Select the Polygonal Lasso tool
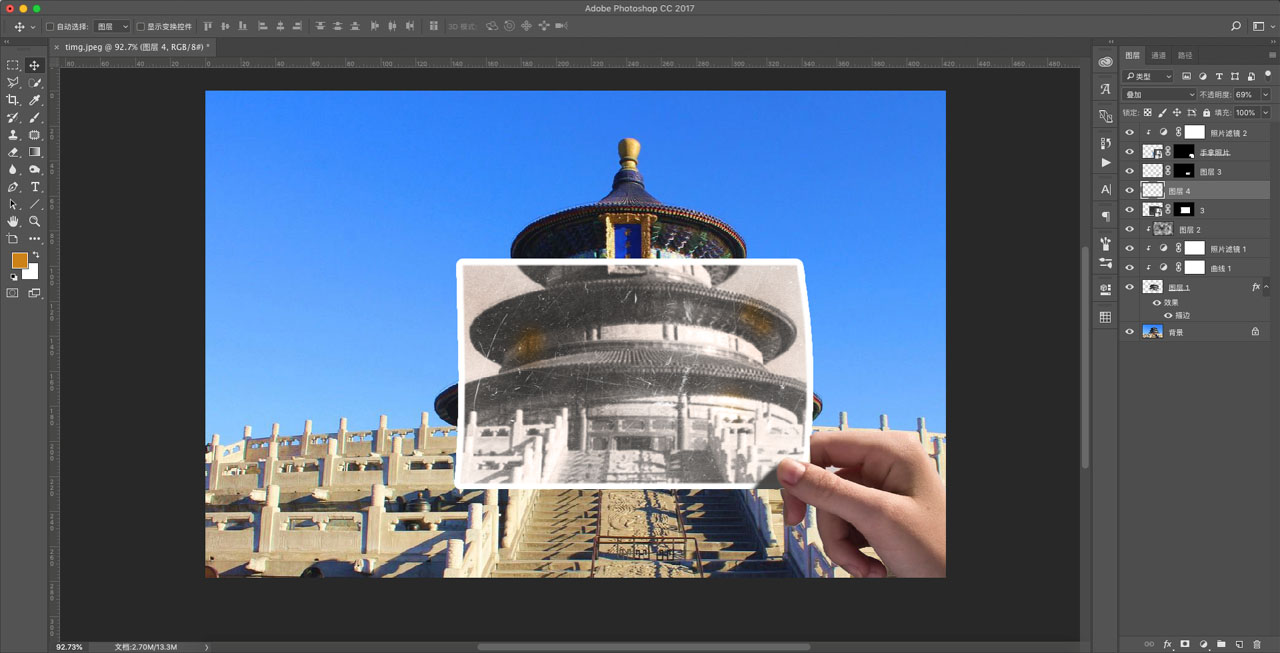Image resolution: width=1280 pixels, height=653 pixels. (x=13, y=83)
